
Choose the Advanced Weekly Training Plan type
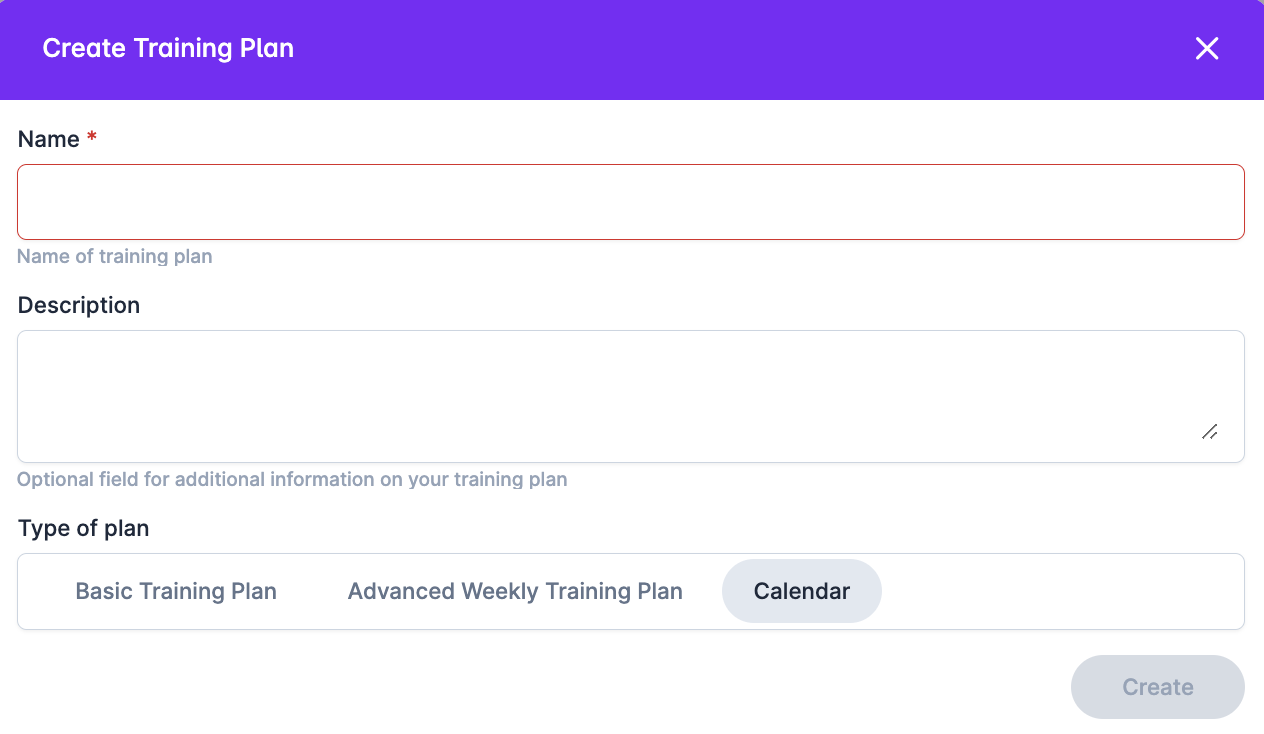515,591
